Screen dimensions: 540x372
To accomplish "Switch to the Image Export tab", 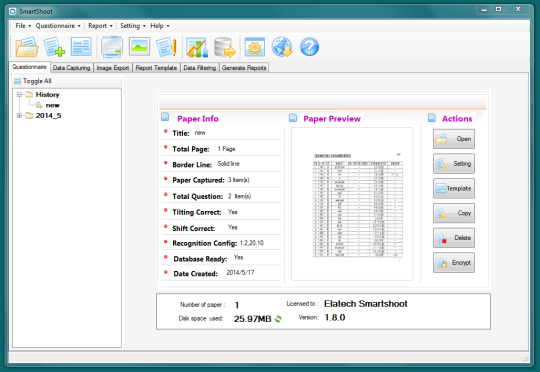I will click(113, 68).
